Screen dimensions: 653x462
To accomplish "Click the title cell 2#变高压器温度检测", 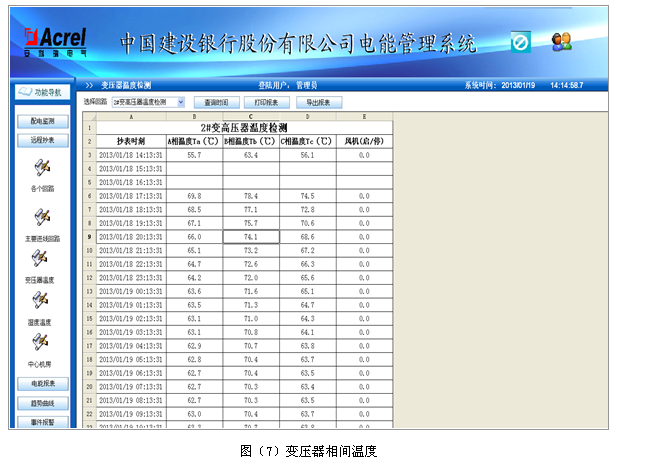I will (x=244, y=128).
